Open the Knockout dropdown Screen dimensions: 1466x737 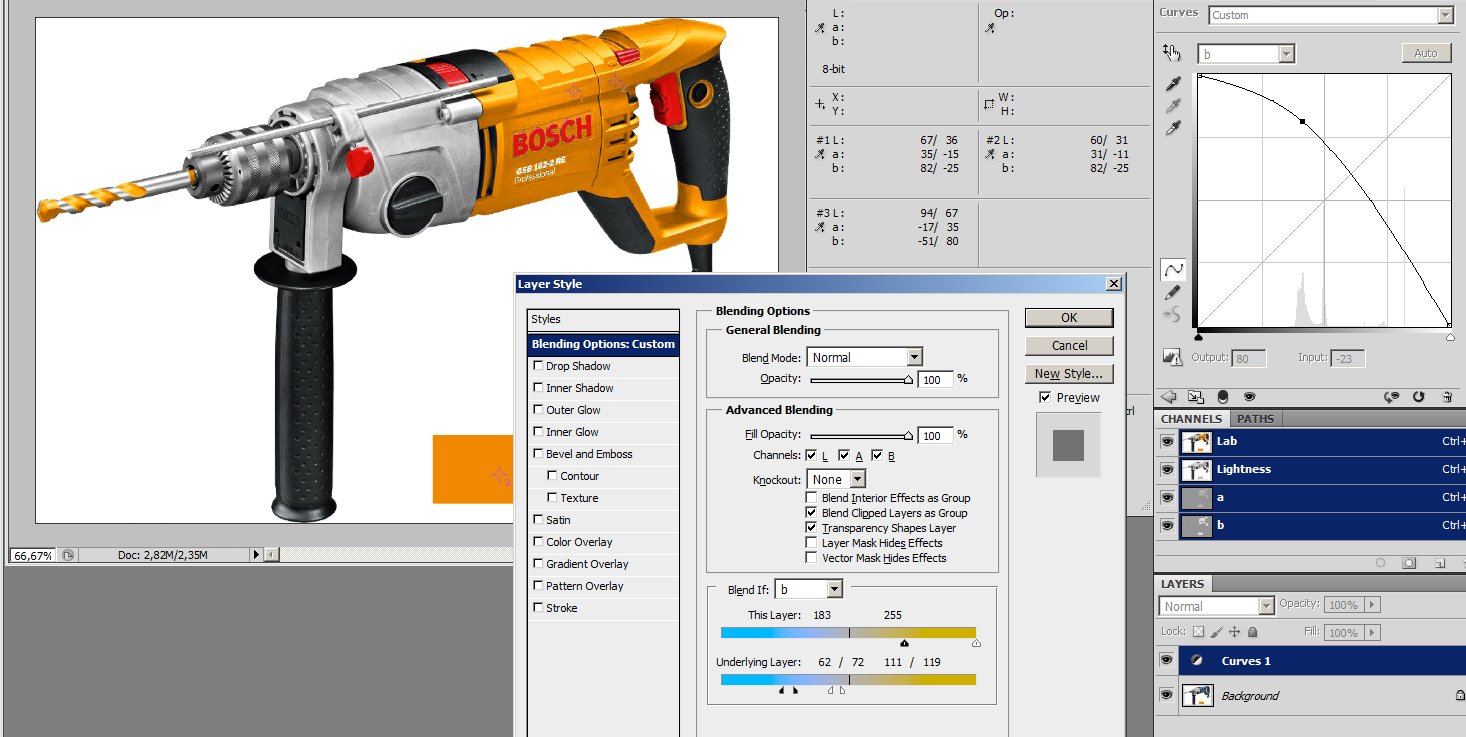tap(836, 479)
